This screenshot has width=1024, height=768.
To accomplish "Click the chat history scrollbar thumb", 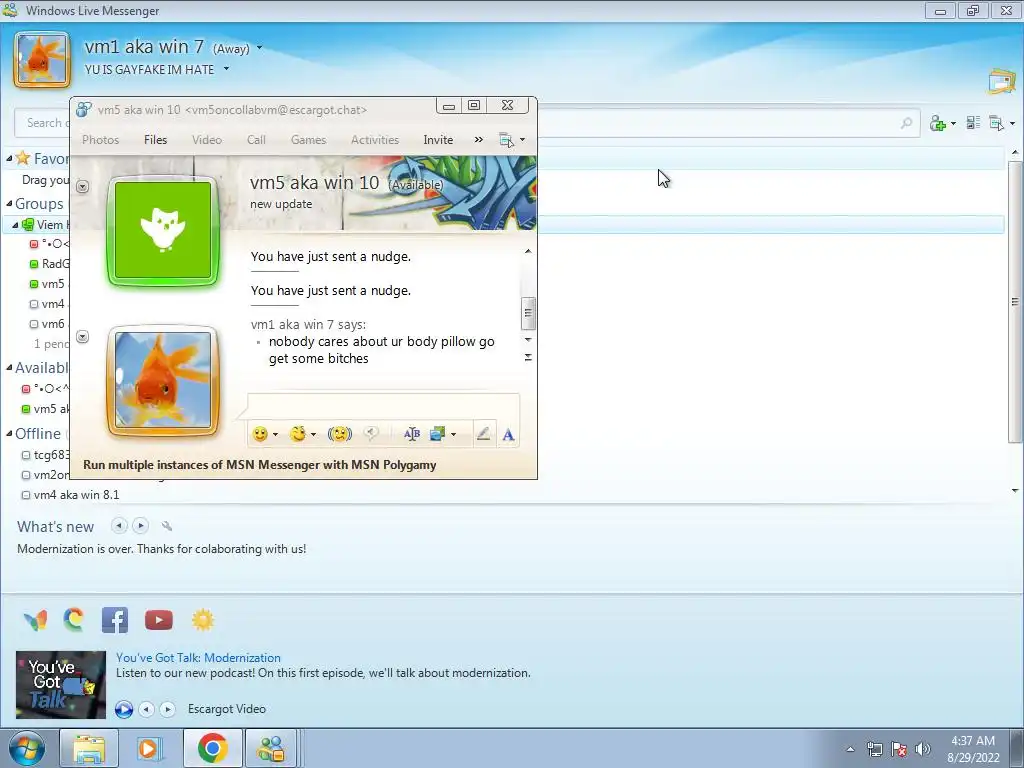I will coord(528,313).
